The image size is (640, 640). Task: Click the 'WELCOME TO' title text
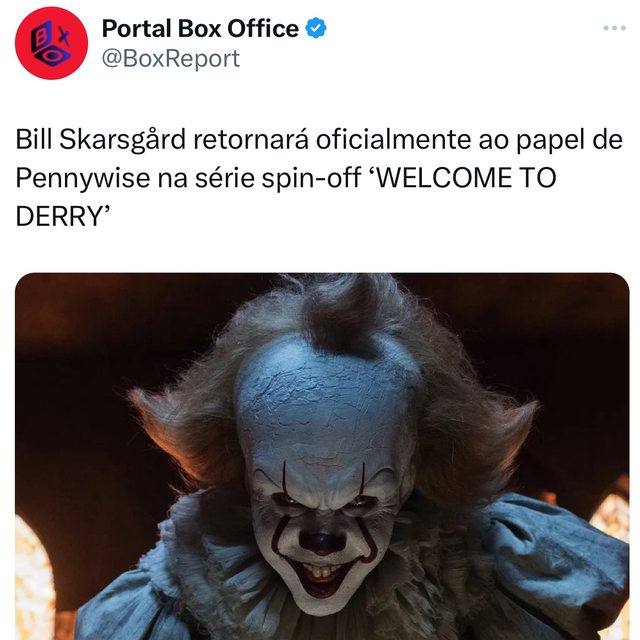(463, 178)
